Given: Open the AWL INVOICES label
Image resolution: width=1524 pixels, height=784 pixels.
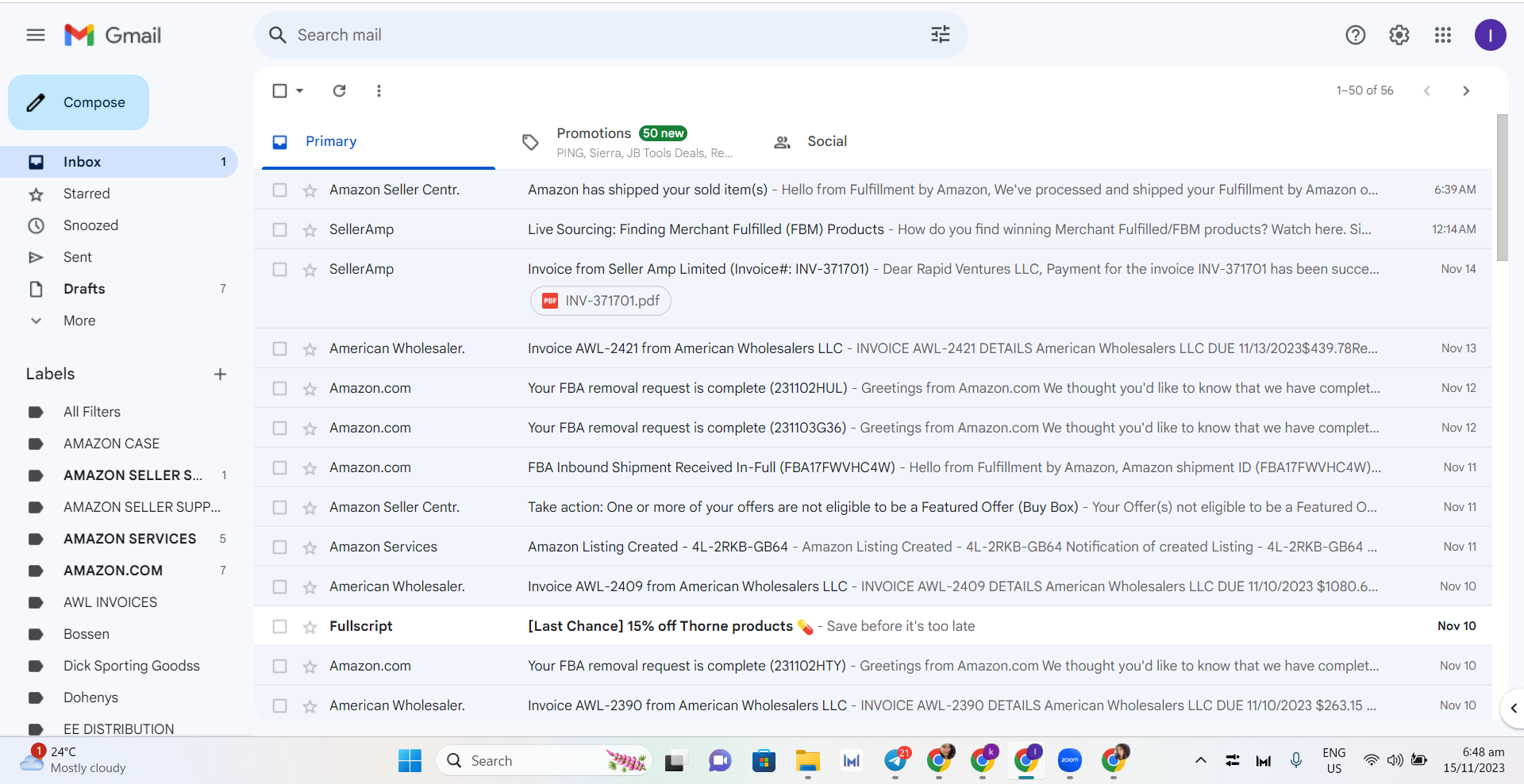Looking at the screenshot, I should [119, 602].
